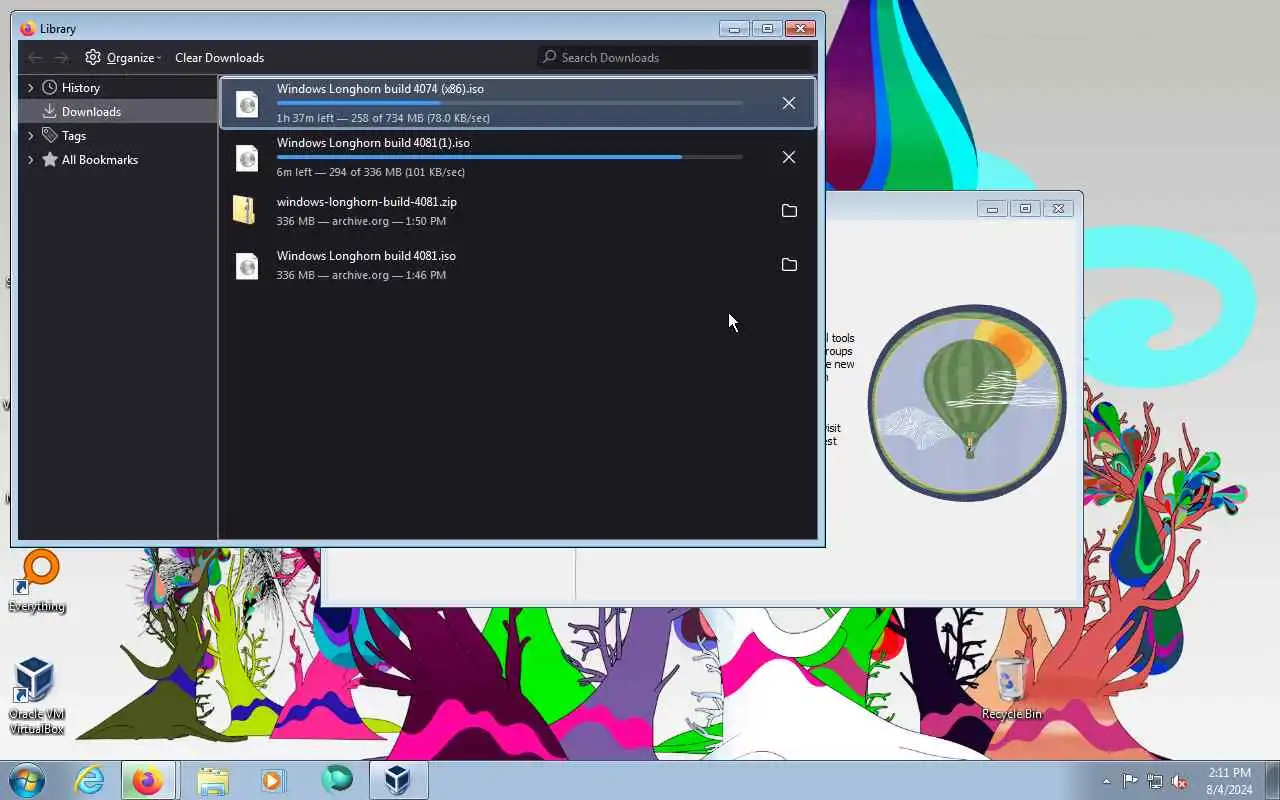Screen dimensions: 1280x800
Task: Go back using the Library back arrow
Action: (35, 57)
